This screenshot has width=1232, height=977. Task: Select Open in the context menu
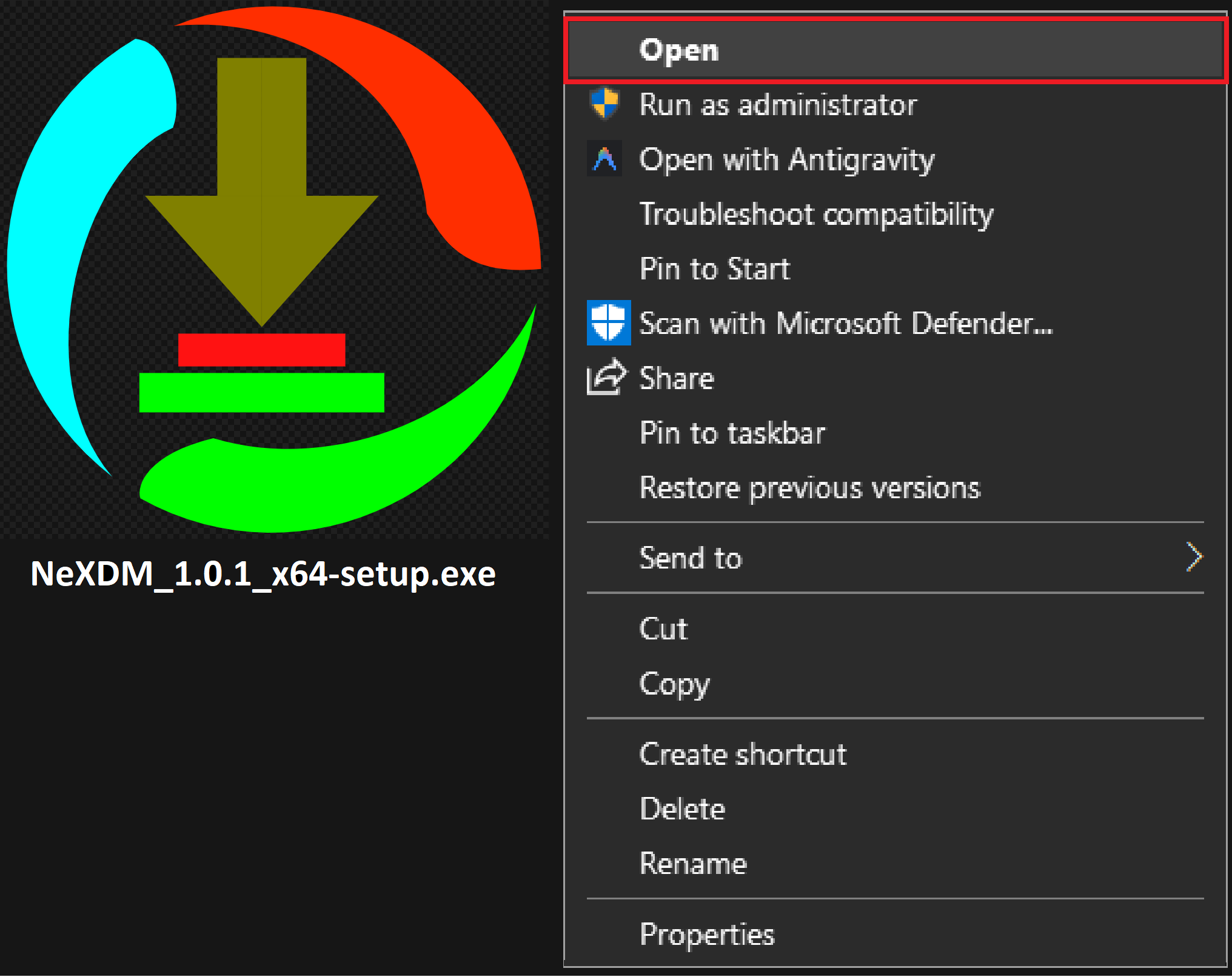pos(679,50)
